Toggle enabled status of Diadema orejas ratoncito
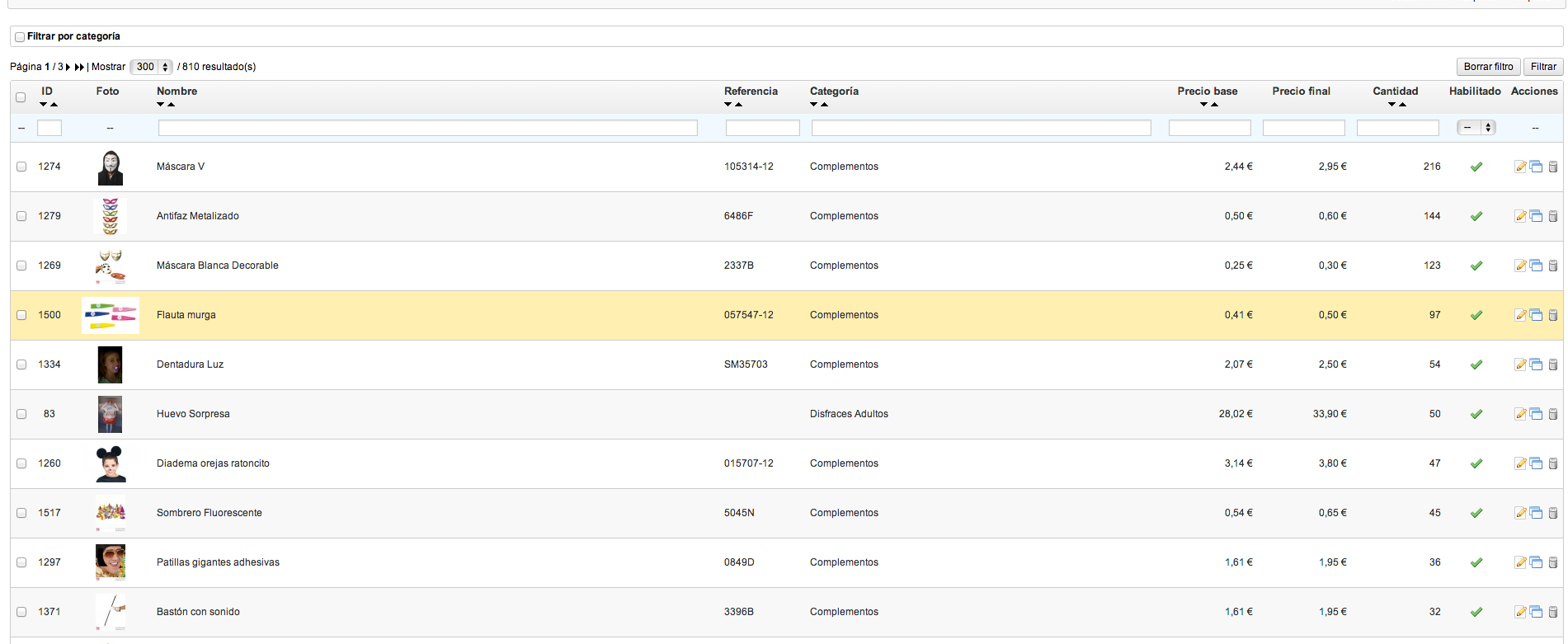 coord(1476,463)
